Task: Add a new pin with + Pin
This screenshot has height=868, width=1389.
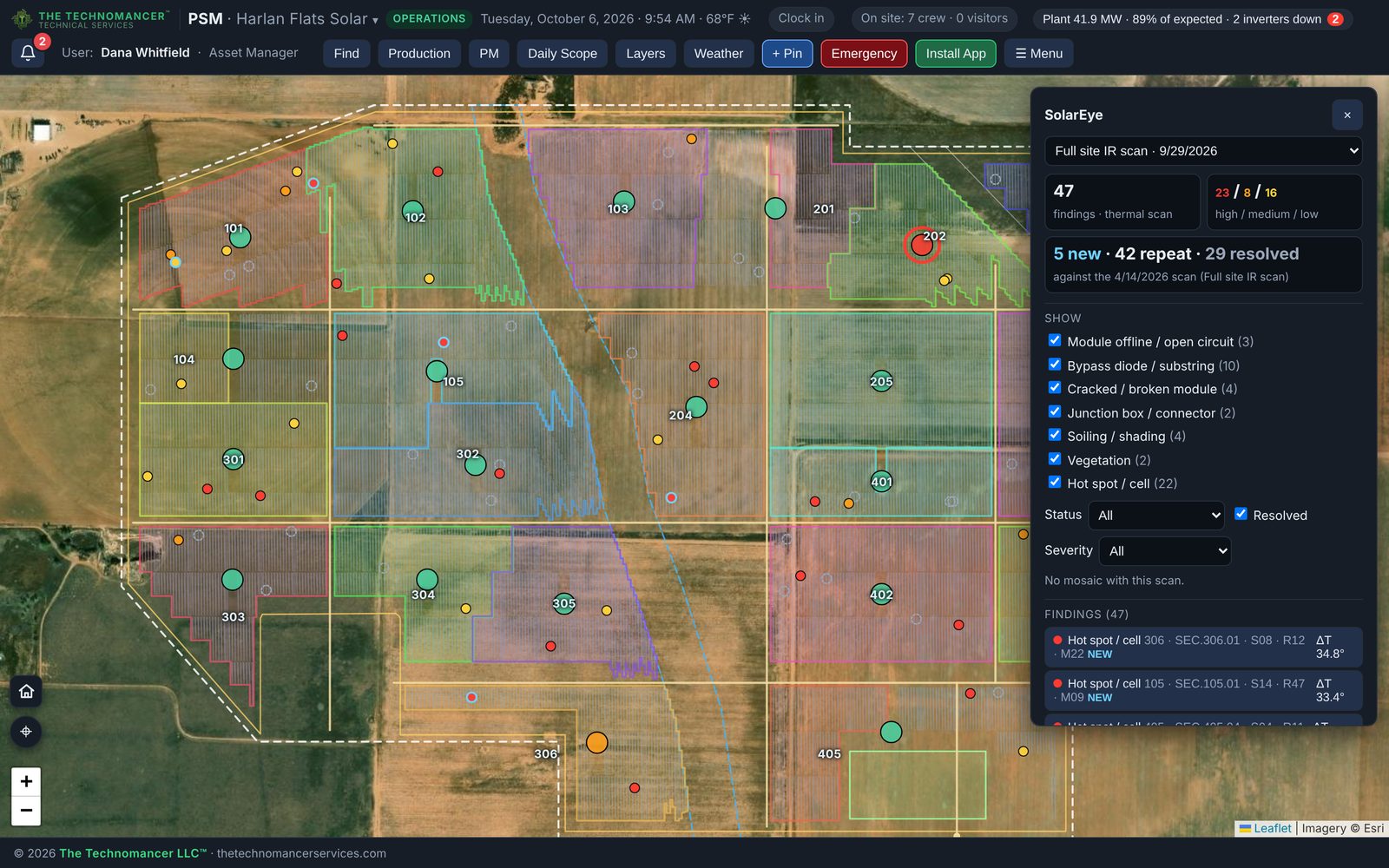Action: pos(787,54)
